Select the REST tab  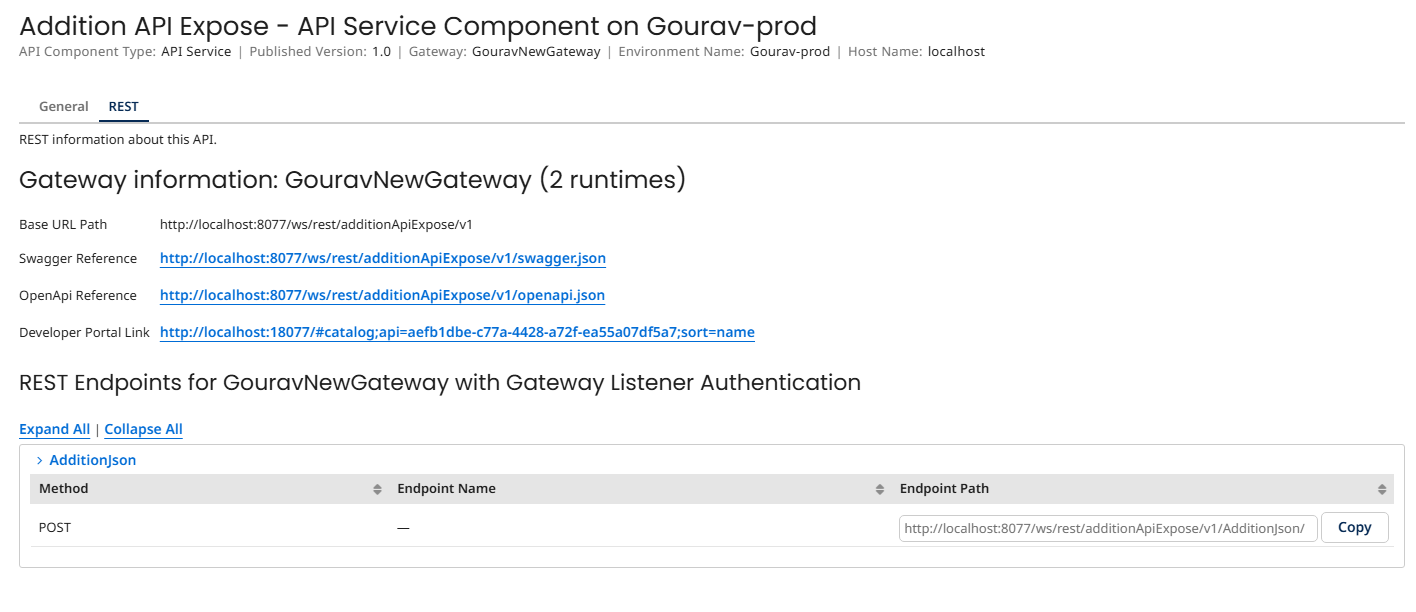[x=124, y=106]
